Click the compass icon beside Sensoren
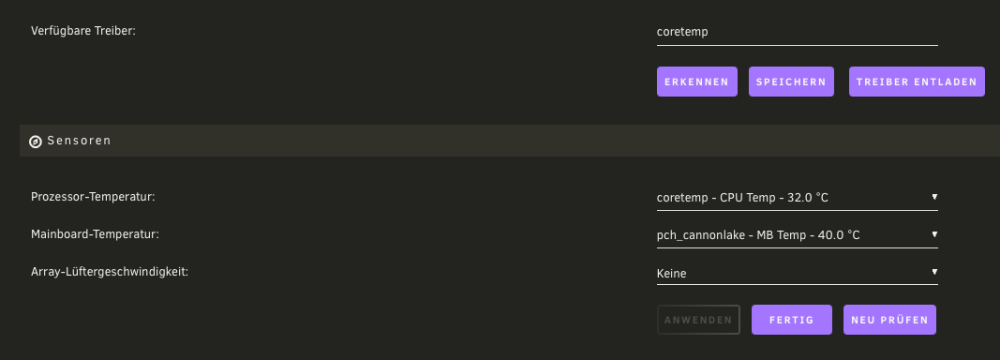 [x=36, y=142]
